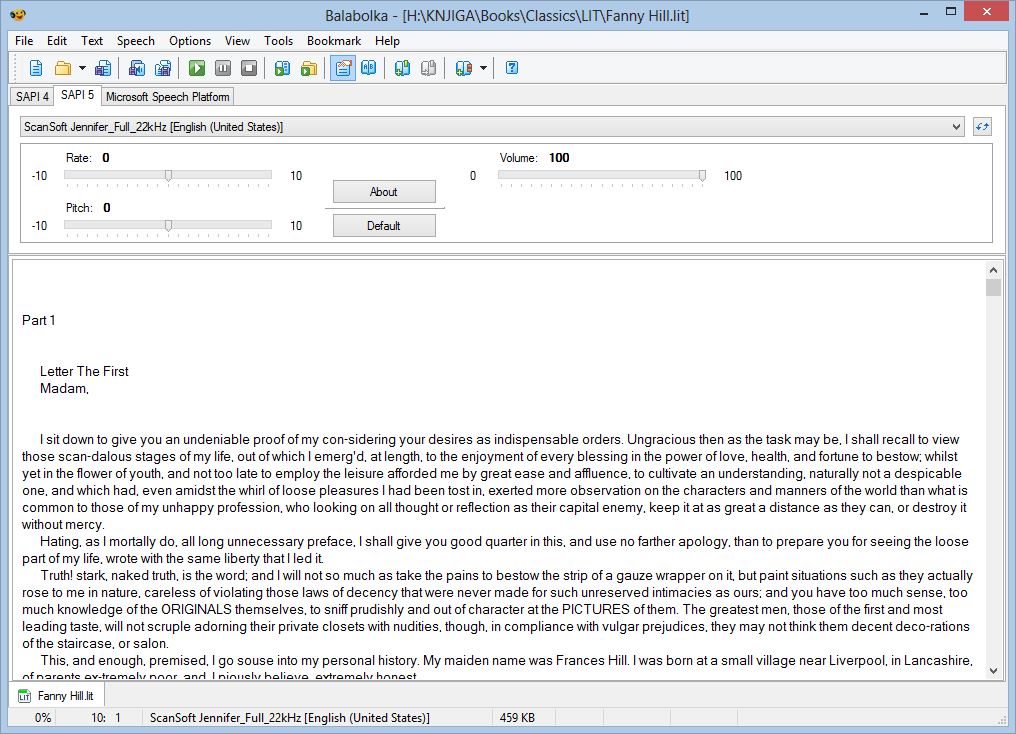Minimize the Balabolka window
1016x734 pixels.
924,12
